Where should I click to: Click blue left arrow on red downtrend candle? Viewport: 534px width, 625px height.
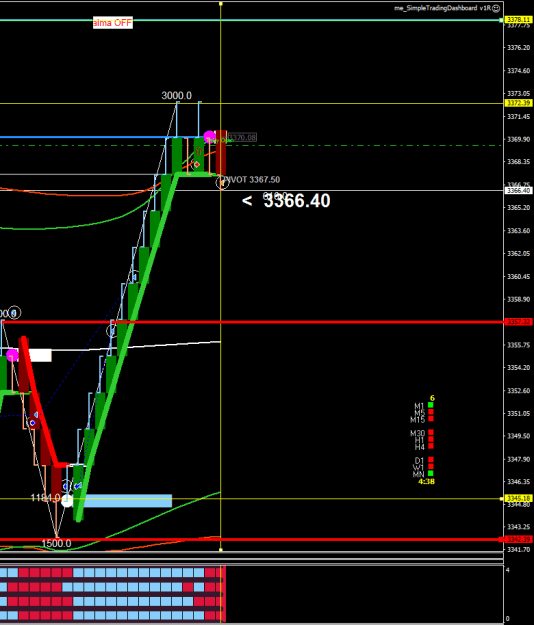pyautogui.click(x=35, y=415)
